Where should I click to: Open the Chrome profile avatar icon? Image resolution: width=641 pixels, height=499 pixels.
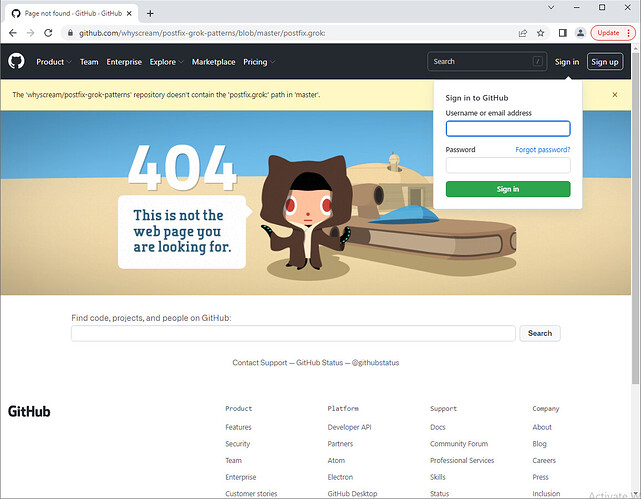click(x=580, y=33)
